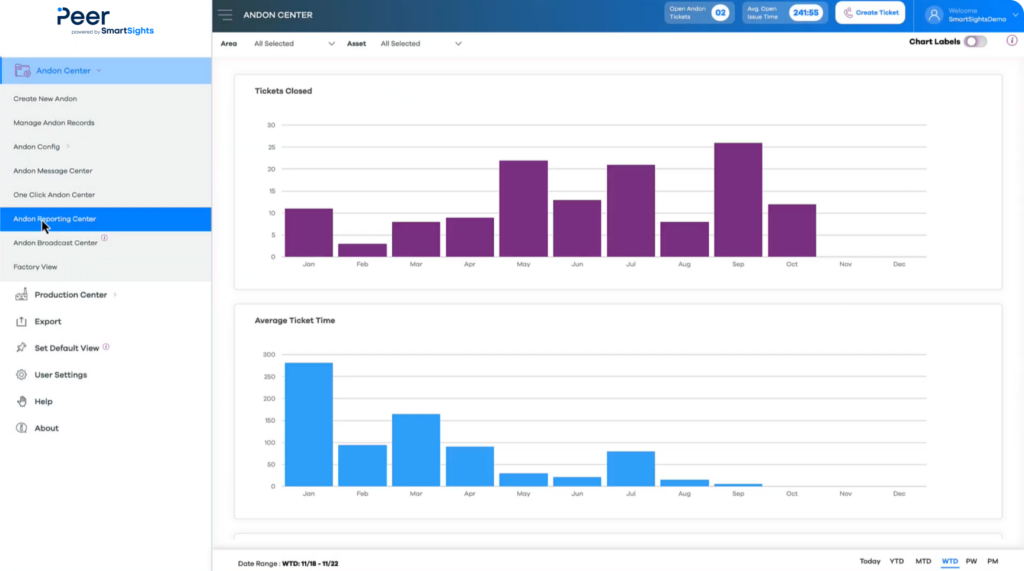The image size is (1024, 571).
Task: Open User Settings gear icon
Action: (22, 375)
